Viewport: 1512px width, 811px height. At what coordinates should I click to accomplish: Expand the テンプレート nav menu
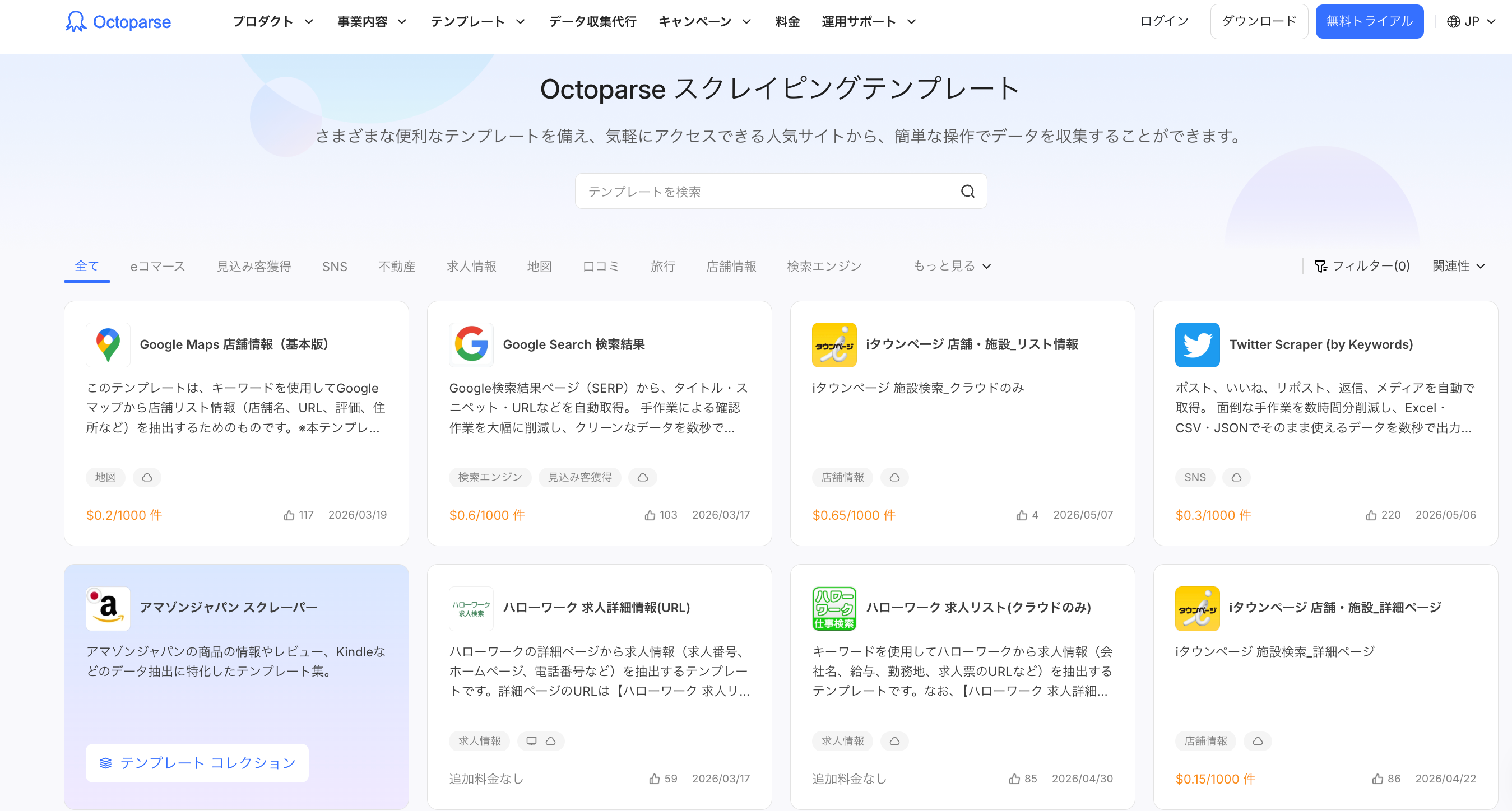click(478, 22)
